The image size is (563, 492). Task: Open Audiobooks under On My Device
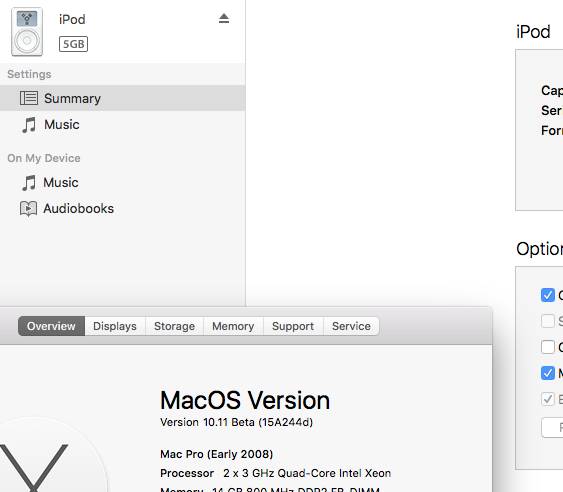(122, 209)
